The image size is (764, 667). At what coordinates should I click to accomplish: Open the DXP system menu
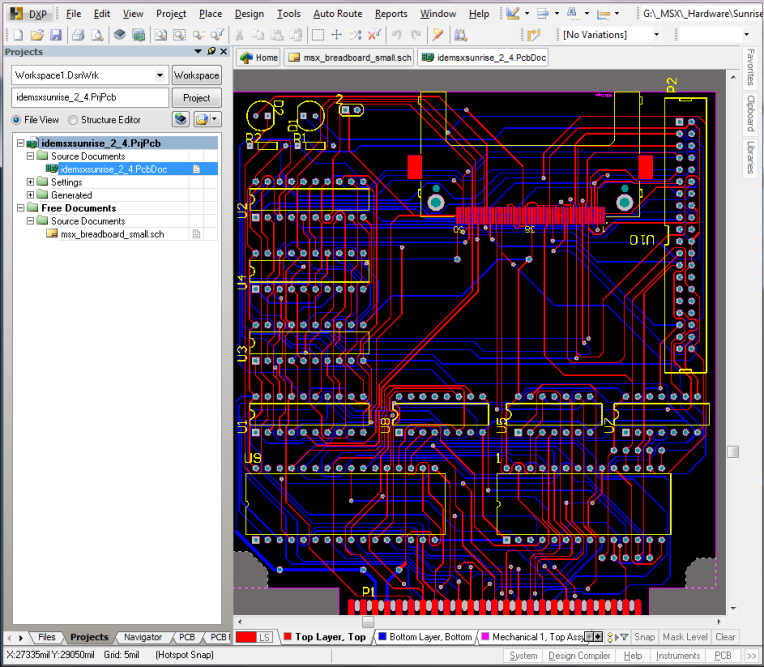point(28,14)
